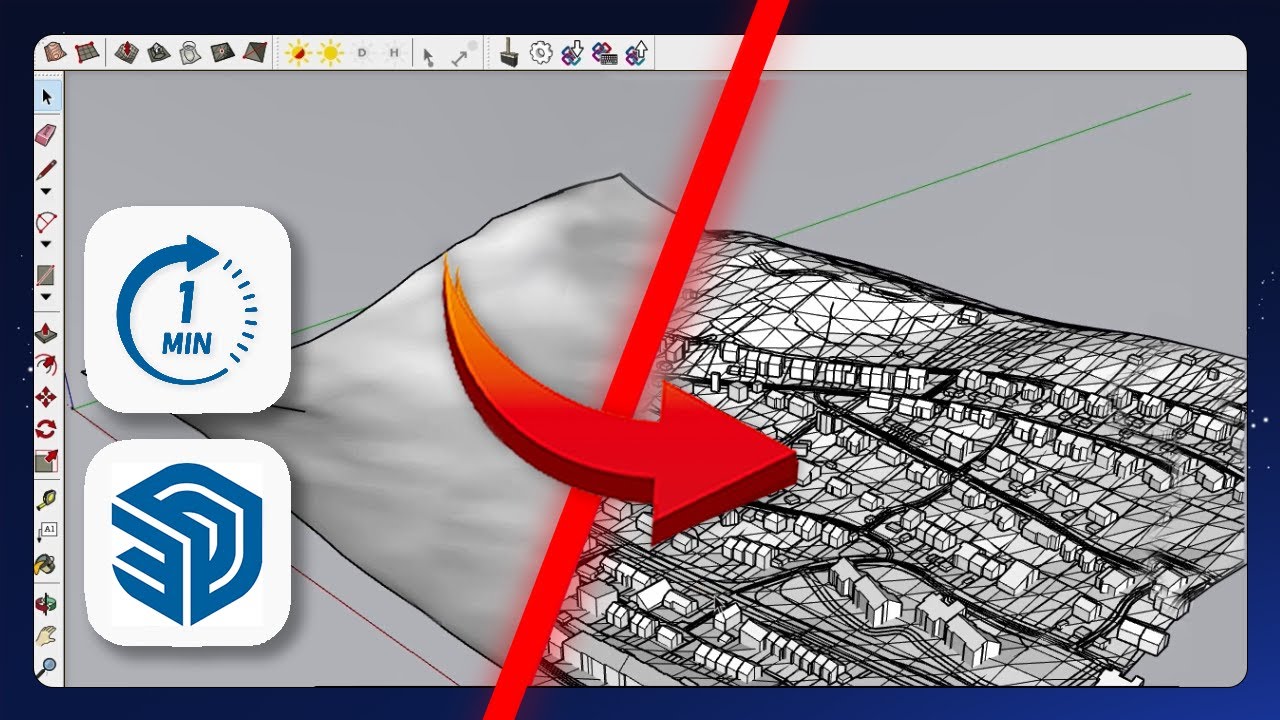Select the Zoom magnifier tool
Viewport: 1280px width, 720px height.
pos(46,666)
